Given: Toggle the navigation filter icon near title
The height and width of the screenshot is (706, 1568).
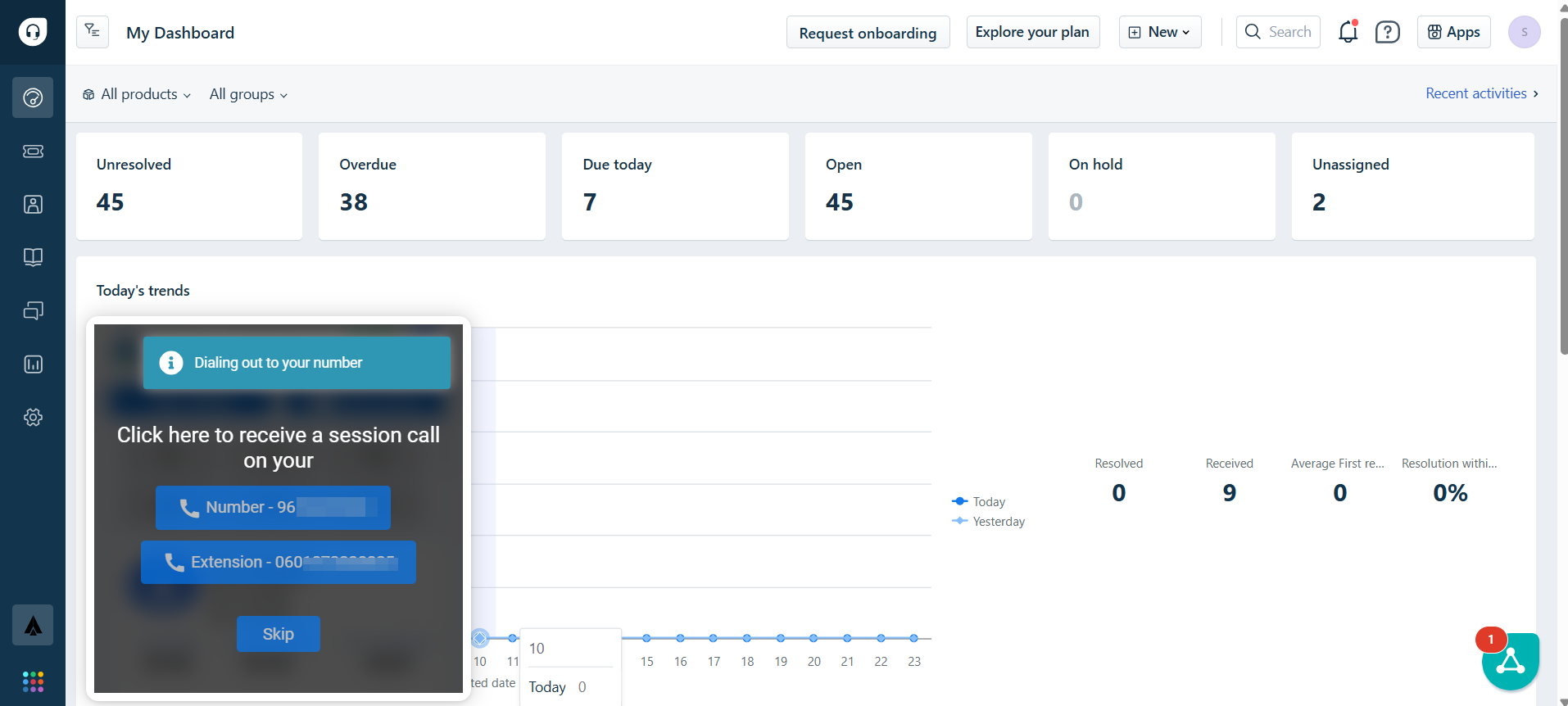Looking at the screenshot, I should pos(93,32).
